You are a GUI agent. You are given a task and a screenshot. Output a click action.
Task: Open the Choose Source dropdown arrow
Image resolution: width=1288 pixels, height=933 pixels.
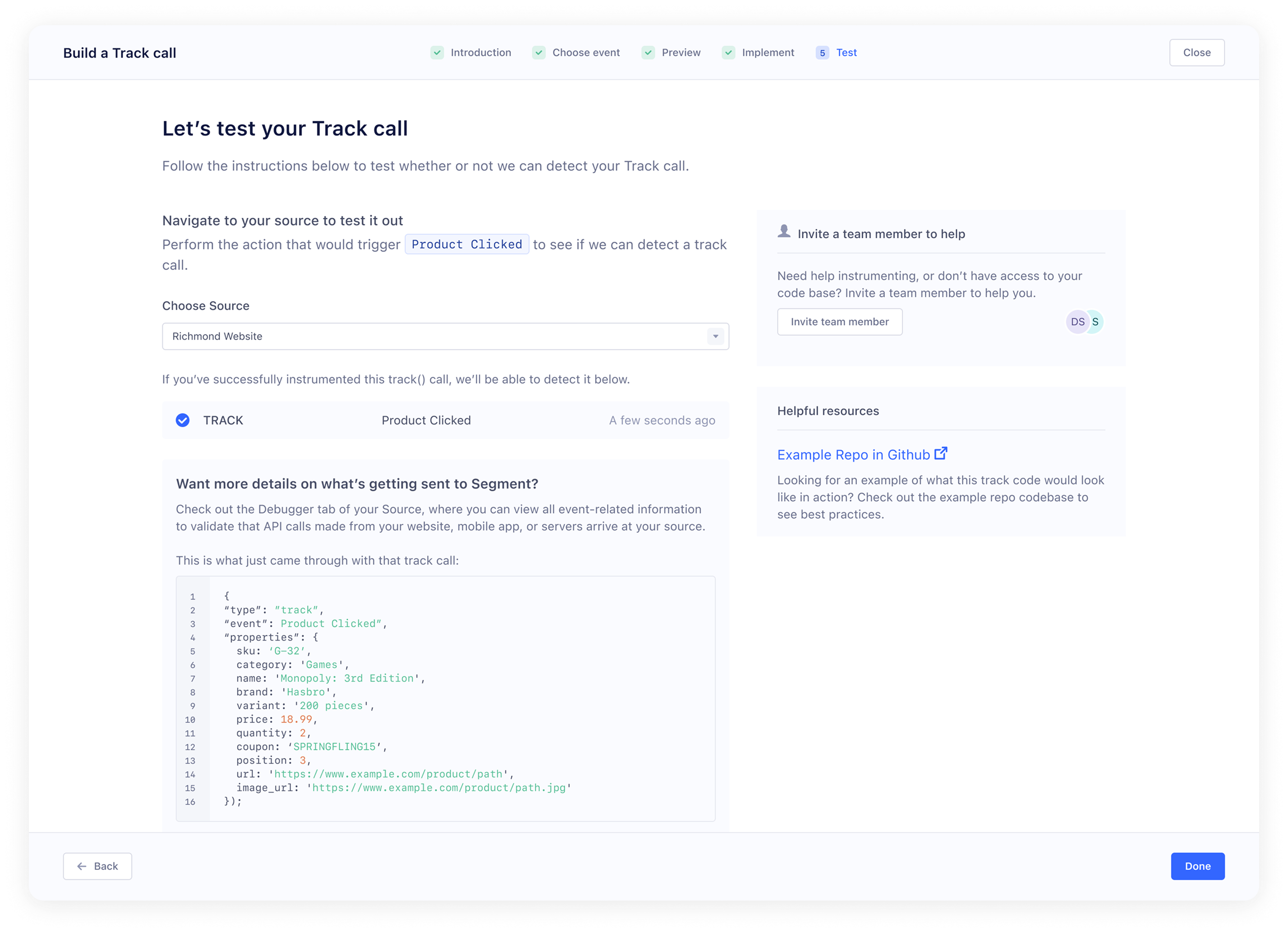715,337
